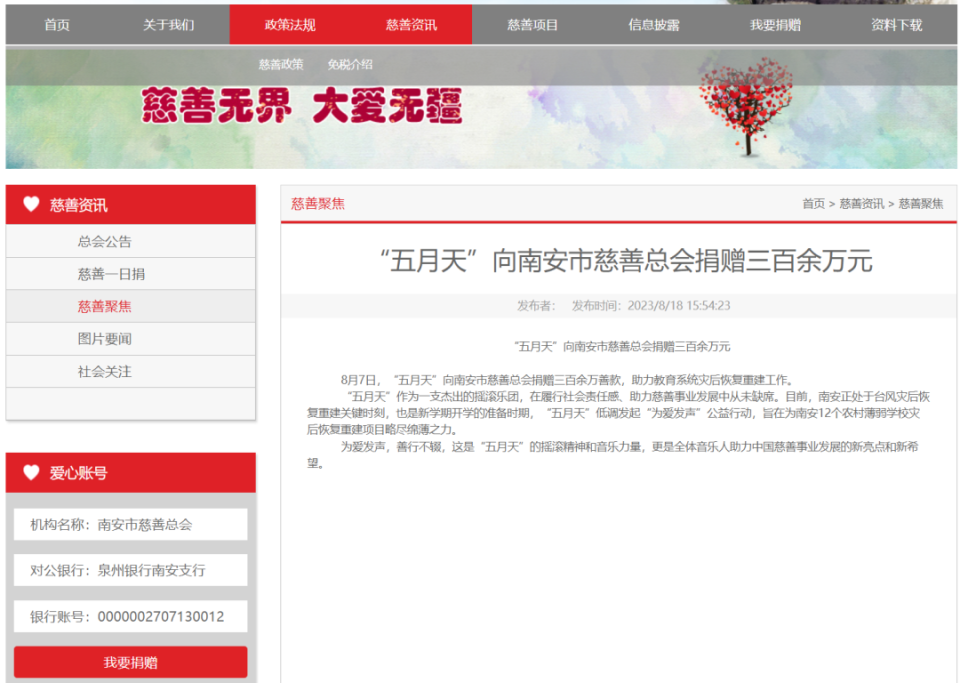Select the 慈善资讯 navigation tab

click(x=411, y=24)
